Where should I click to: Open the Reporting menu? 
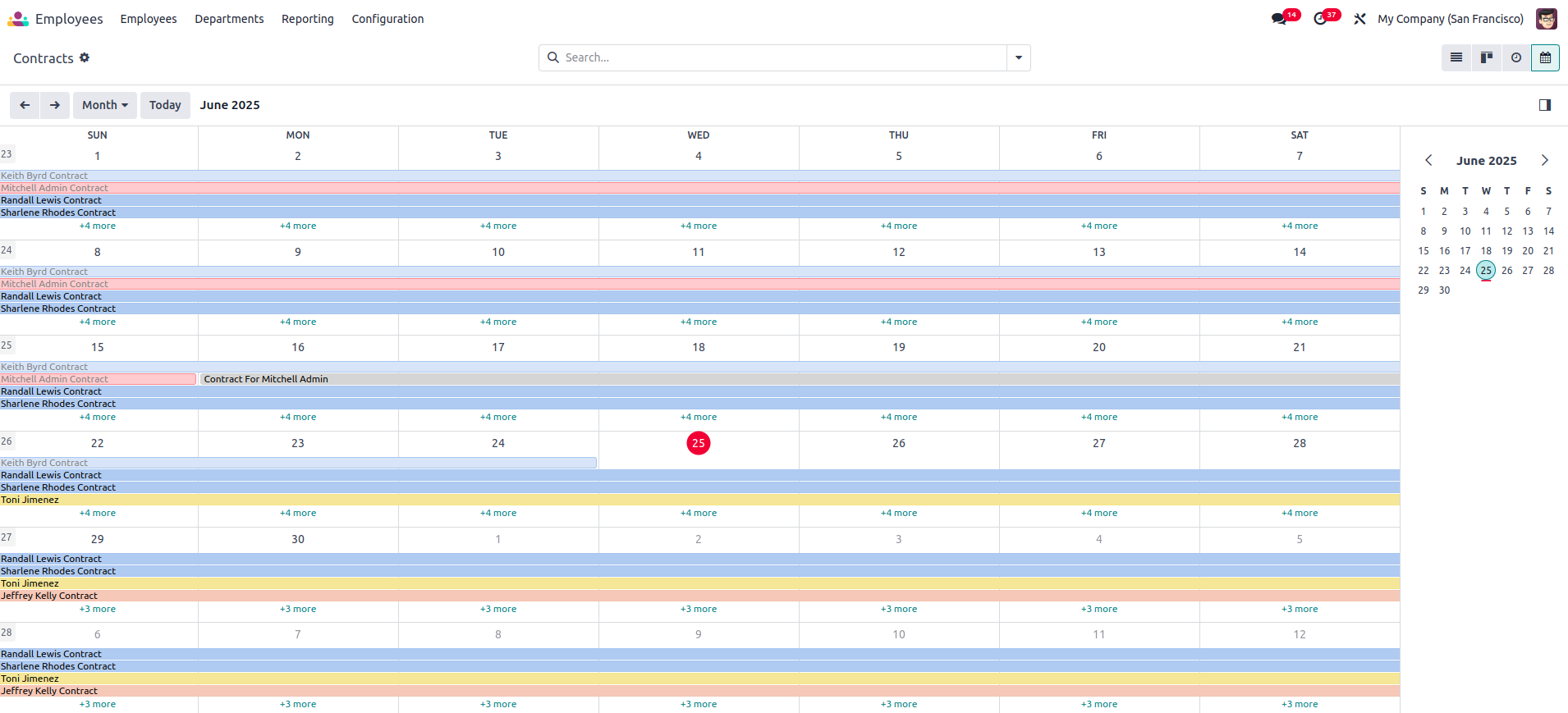307,19
